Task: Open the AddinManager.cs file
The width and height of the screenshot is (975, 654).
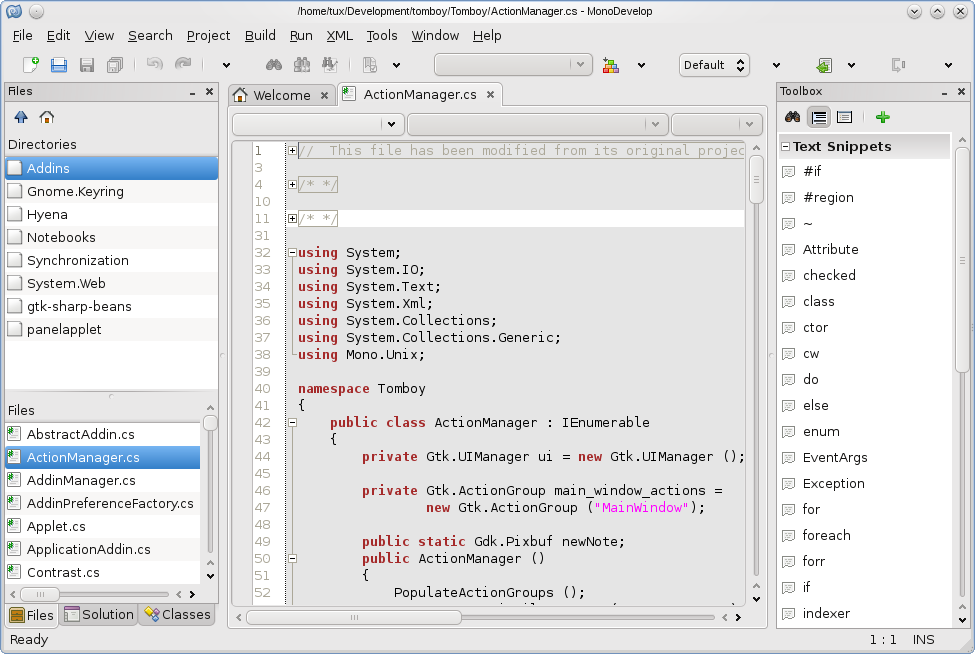Action: click(80, 480)
